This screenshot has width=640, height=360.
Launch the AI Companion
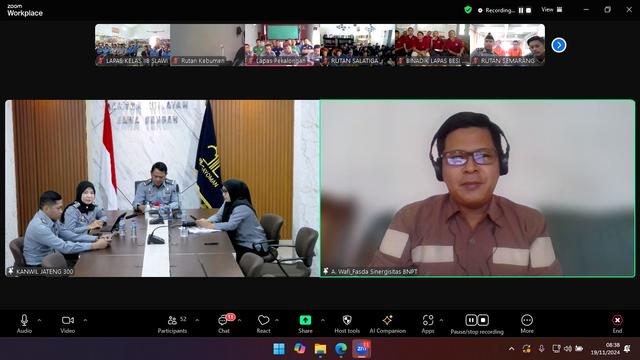[387, 324]
